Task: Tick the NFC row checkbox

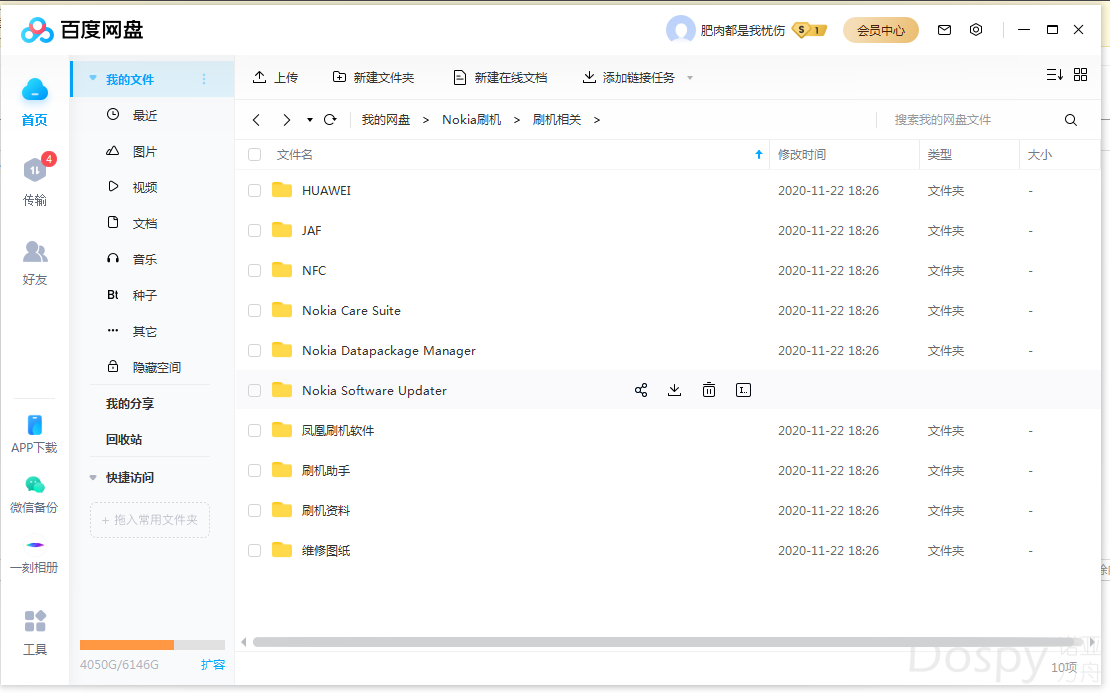Action: (255, 270)
